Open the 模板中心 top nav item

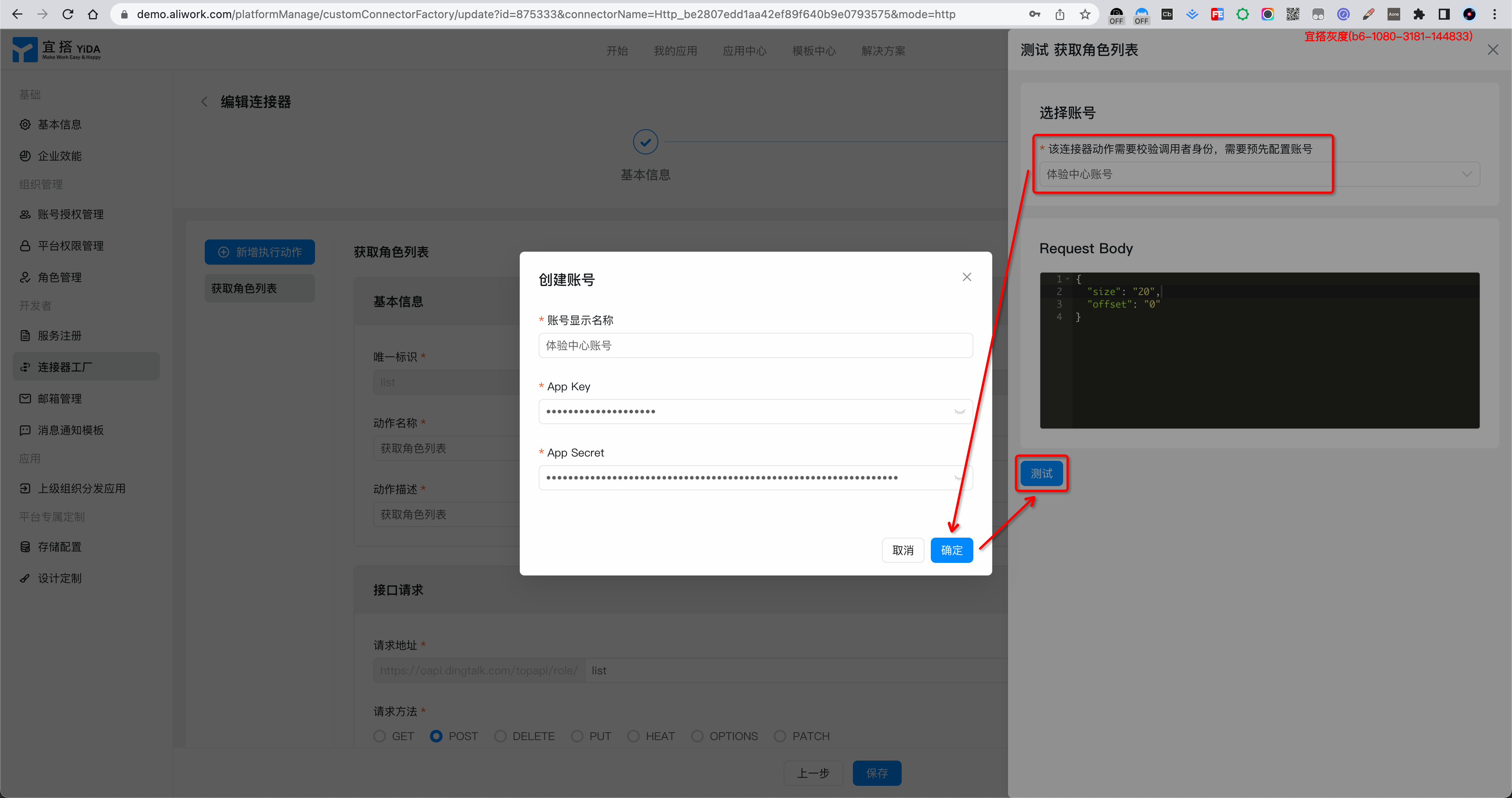click(813, 51)
